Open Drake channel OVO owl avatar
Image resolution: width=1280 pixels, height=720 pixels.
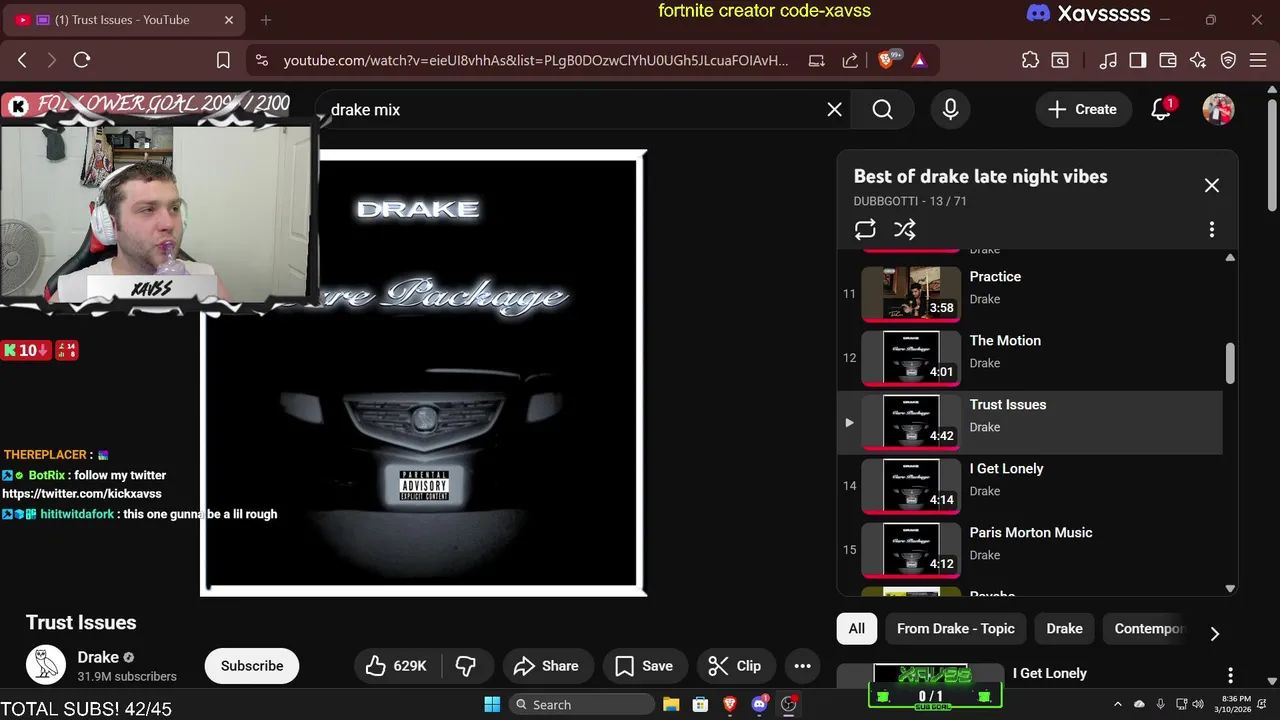(45, 665)
